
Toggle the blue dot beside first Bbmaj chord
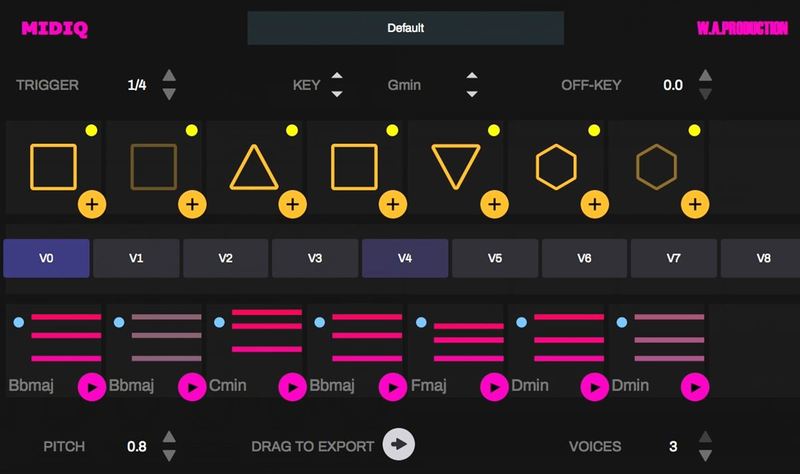20,322
